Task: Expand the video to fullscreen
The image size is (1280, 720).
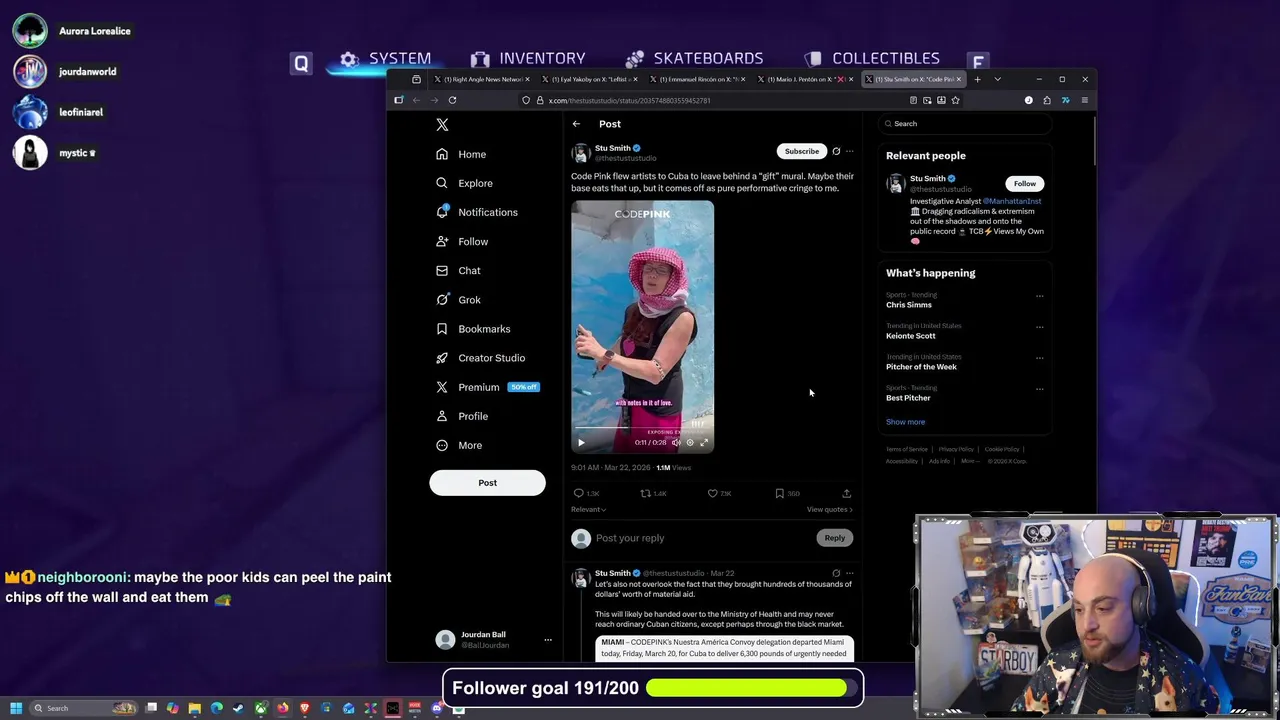Action: coord(704,442)
